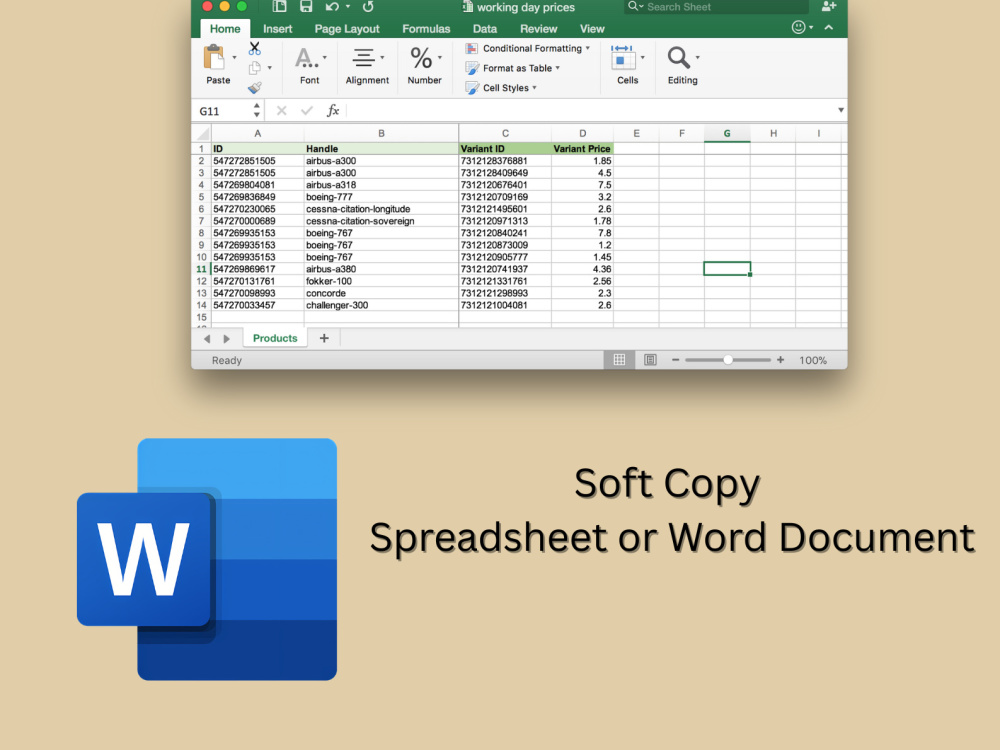This screenshot has width=1000, height=750.
Task: Click the formula bar confirm checkmark icon
Action: pyautogui.click(x=307, y=111)
